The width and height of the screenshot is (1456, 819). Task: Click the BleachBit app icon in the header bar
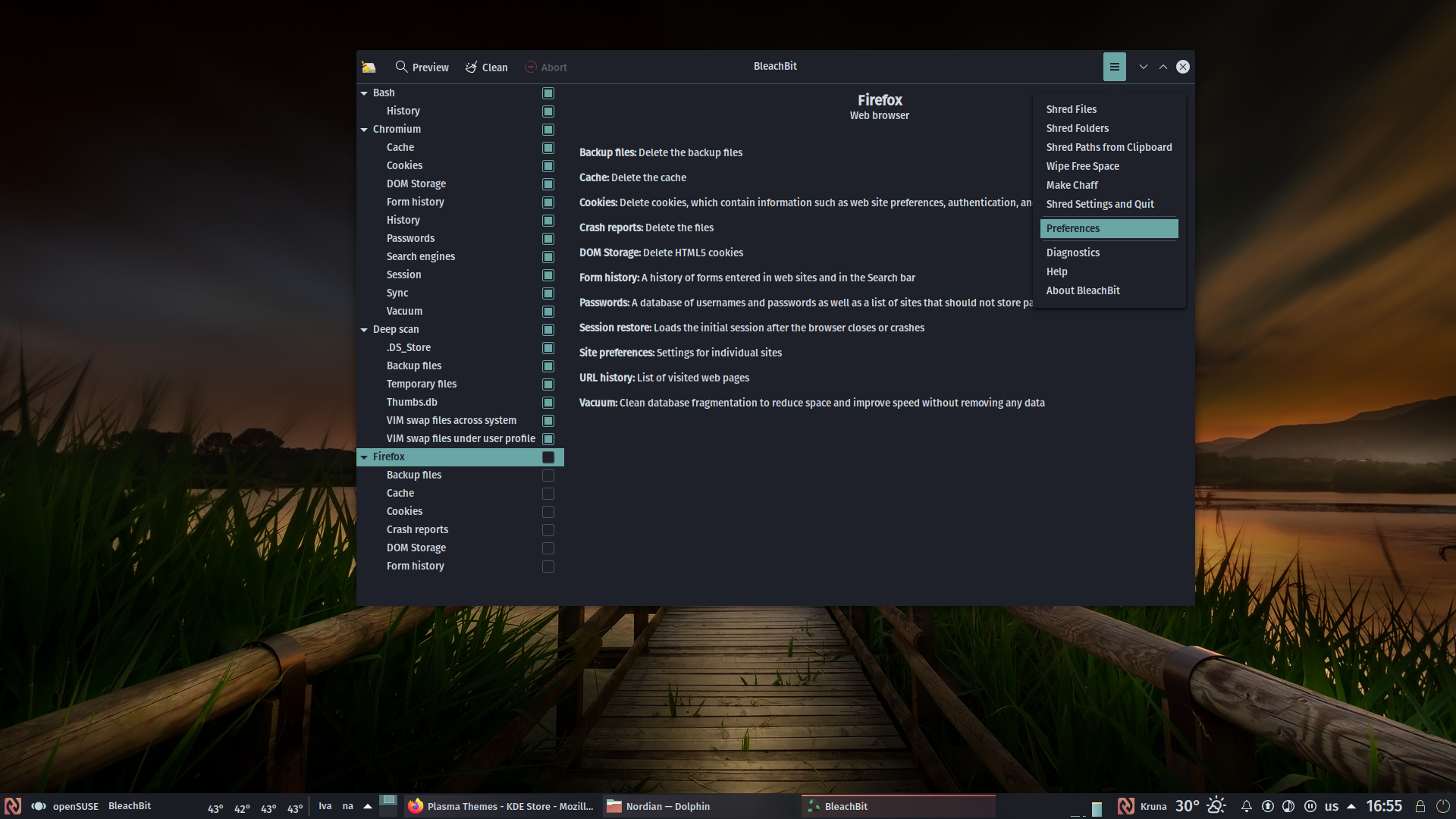369,67
